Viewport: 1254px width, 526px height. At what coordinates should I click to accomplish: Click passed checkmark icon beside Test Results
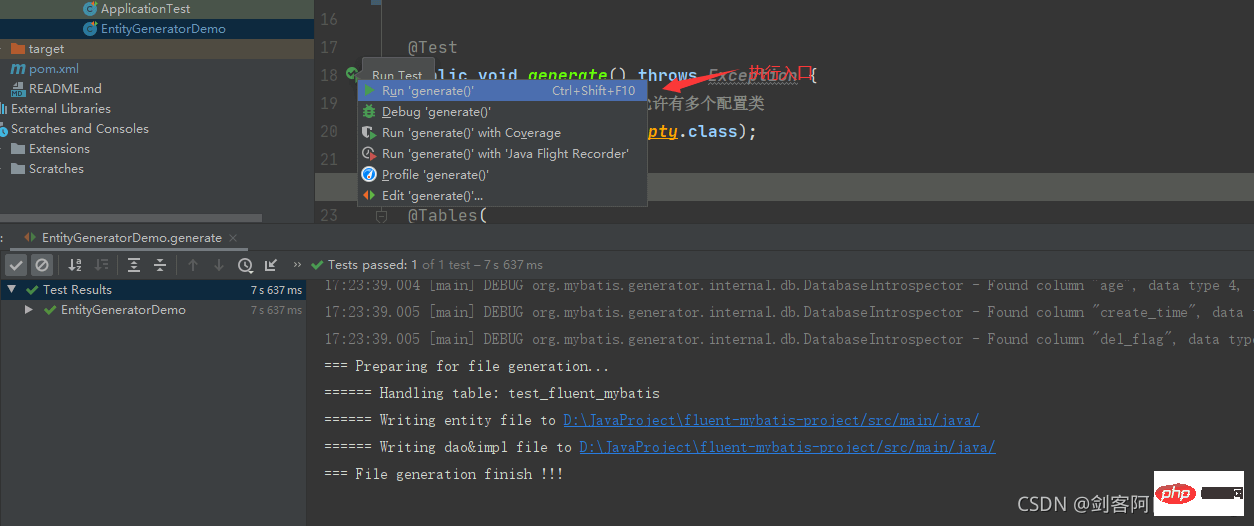tap(32, 290)
